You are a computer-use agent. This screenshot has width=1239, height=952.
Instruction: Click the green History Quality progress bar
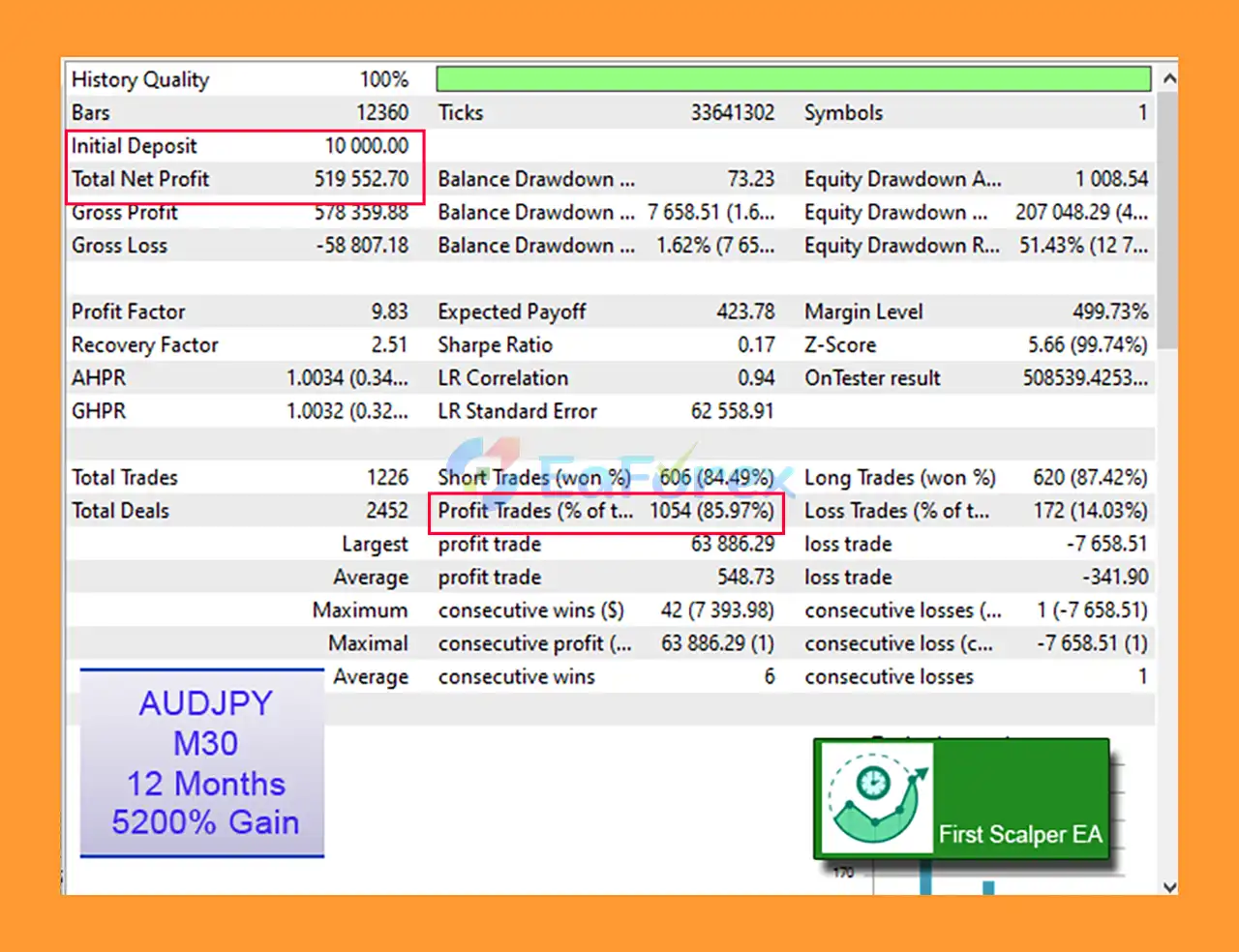[793, 78]
